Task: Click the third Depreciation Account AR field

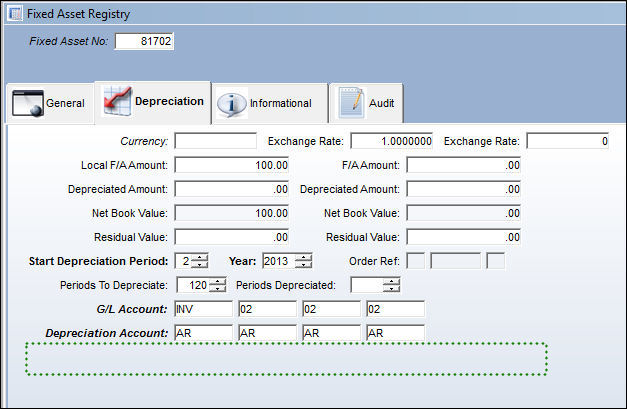Action: pos(331,333)
